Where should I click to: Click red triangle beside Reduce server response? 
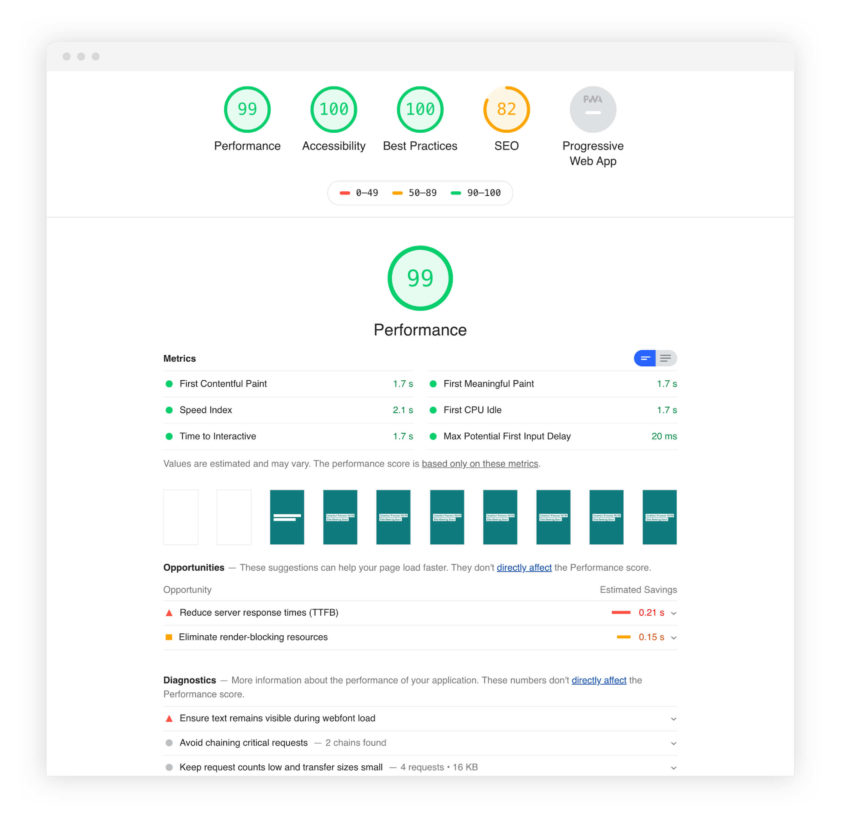(169, 613)
